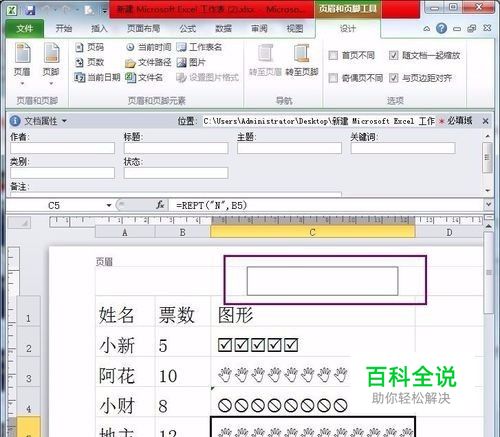Viewport: 500px width, 437px height.
Task: Insert Page Number element (页码)
Action: click(89, 47)
